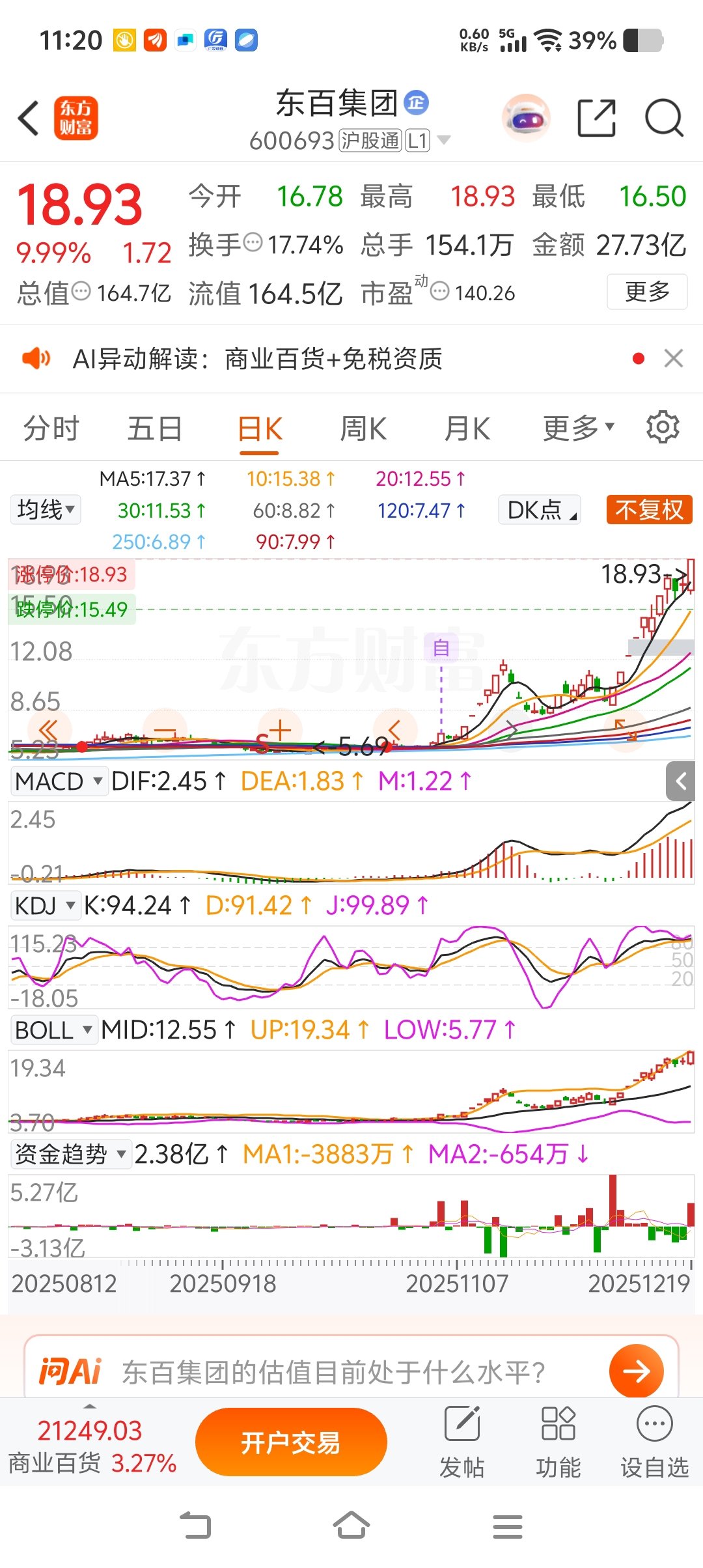Tap the purple 自 marker on chart
The height and width of the screenshot is (1568, 703).
(441, 648)
